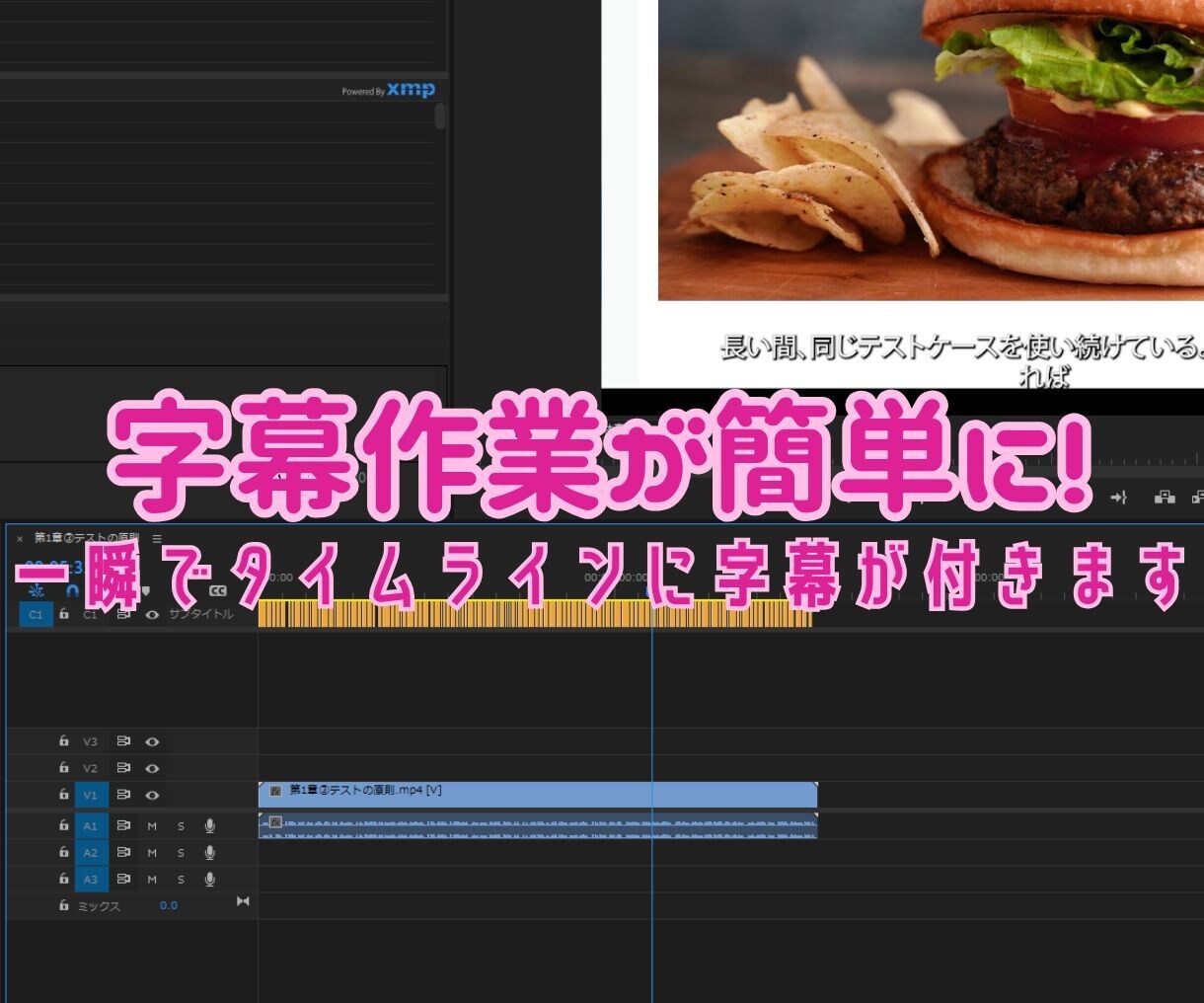Viewport: 1204px width, 1003px height.
Task: Click the fx badge on the video clip
Action: (275, 791)
